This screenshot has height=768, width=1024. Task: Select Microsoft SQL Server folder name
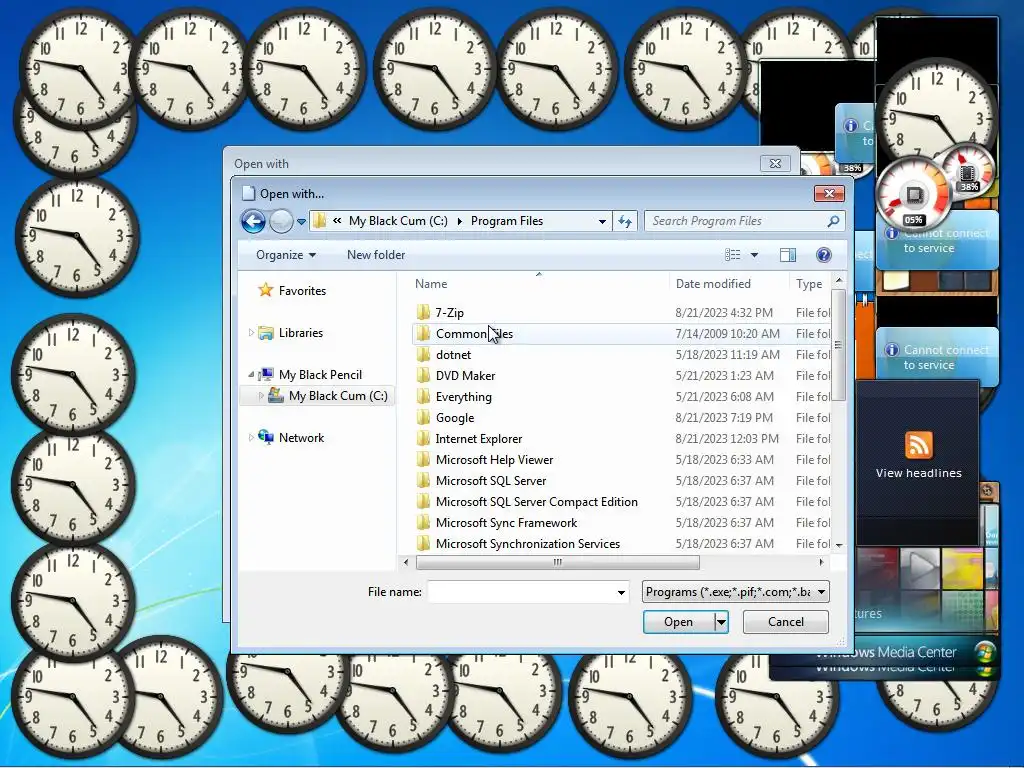490,481
